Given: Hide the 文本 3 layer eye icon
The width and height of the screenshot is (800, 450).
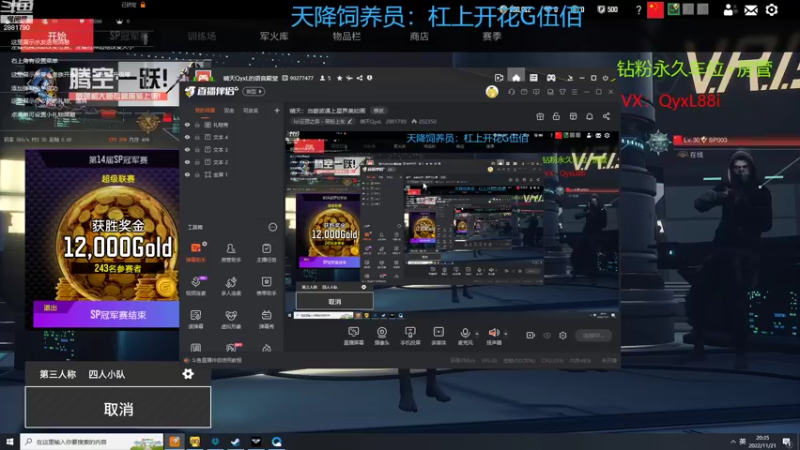Looking at the screenshot, I should [x=187, y=149].
